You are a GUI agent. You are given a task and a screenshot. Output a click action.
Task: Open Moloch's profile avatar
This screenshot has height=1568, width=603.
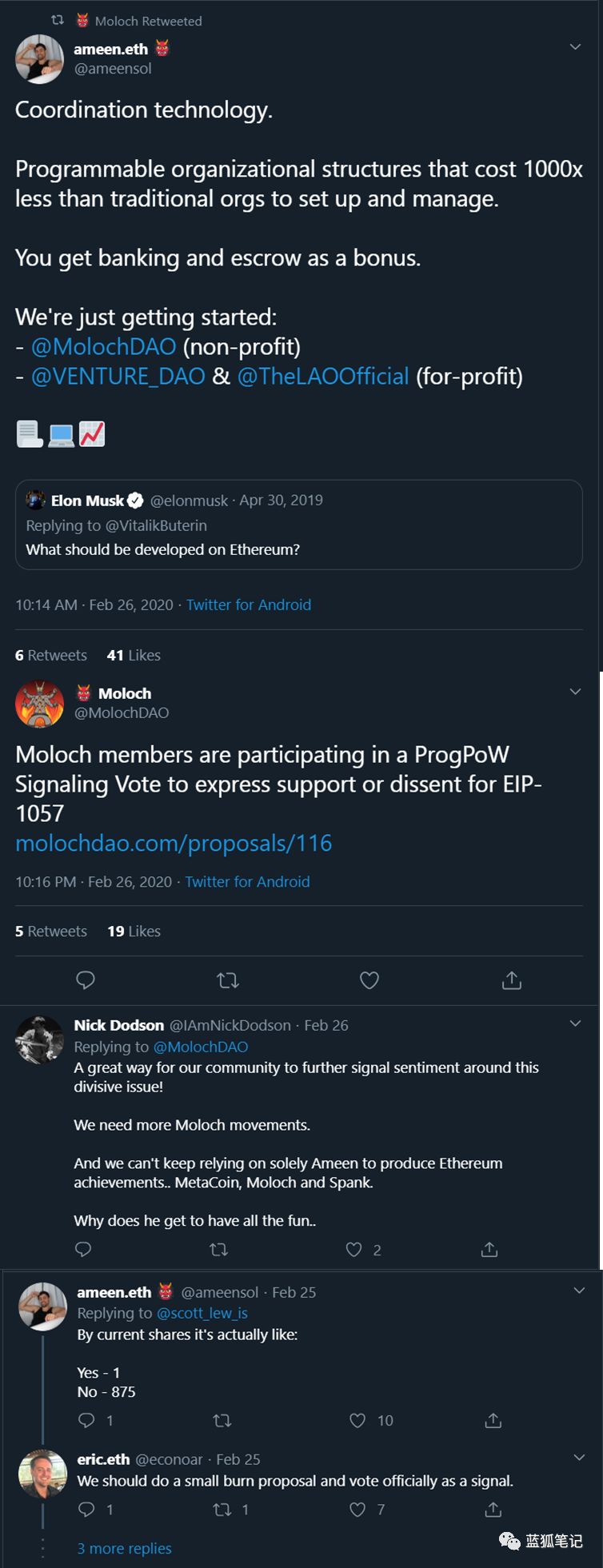coord(39,704)
